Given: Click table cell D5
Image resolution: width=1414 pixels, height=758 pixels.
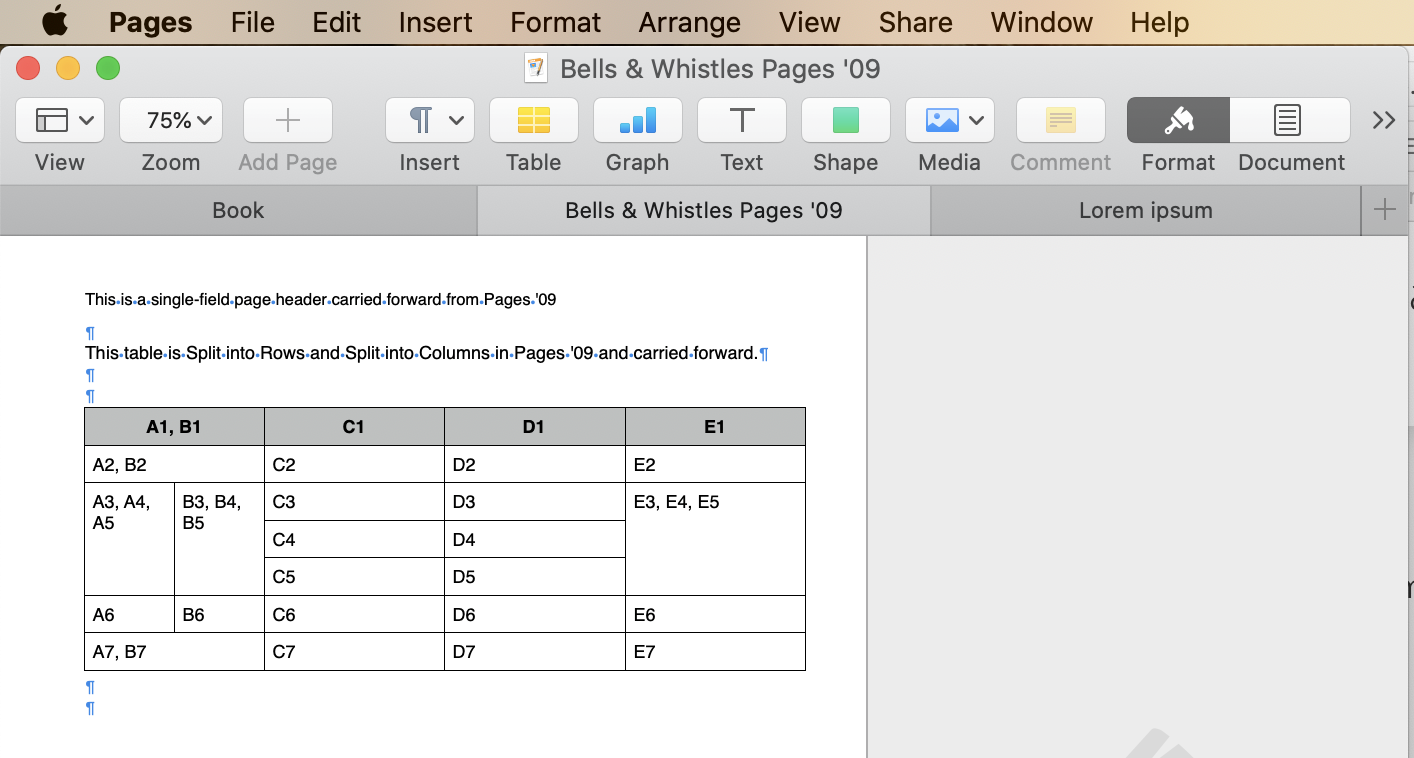Looking at the screenshot, I should 534,577.
